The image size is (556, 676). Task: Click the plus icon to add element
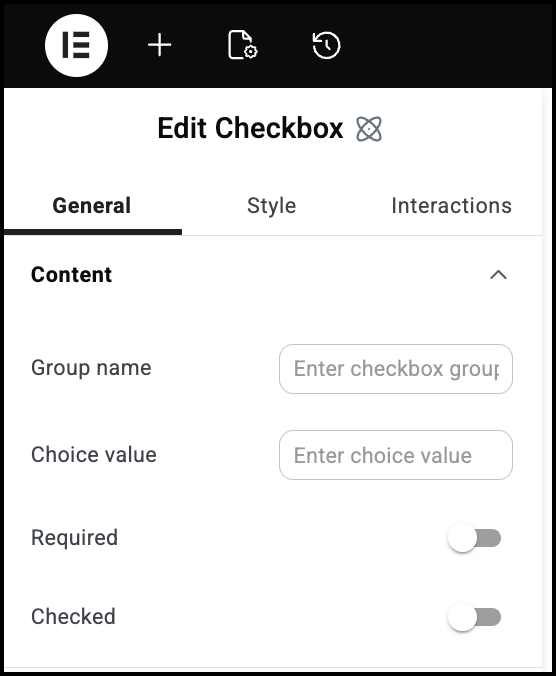(159, 45)
